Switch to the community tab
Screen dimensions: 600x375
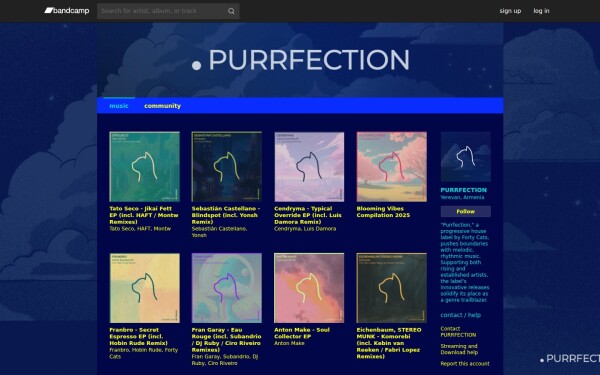(162, 106)
